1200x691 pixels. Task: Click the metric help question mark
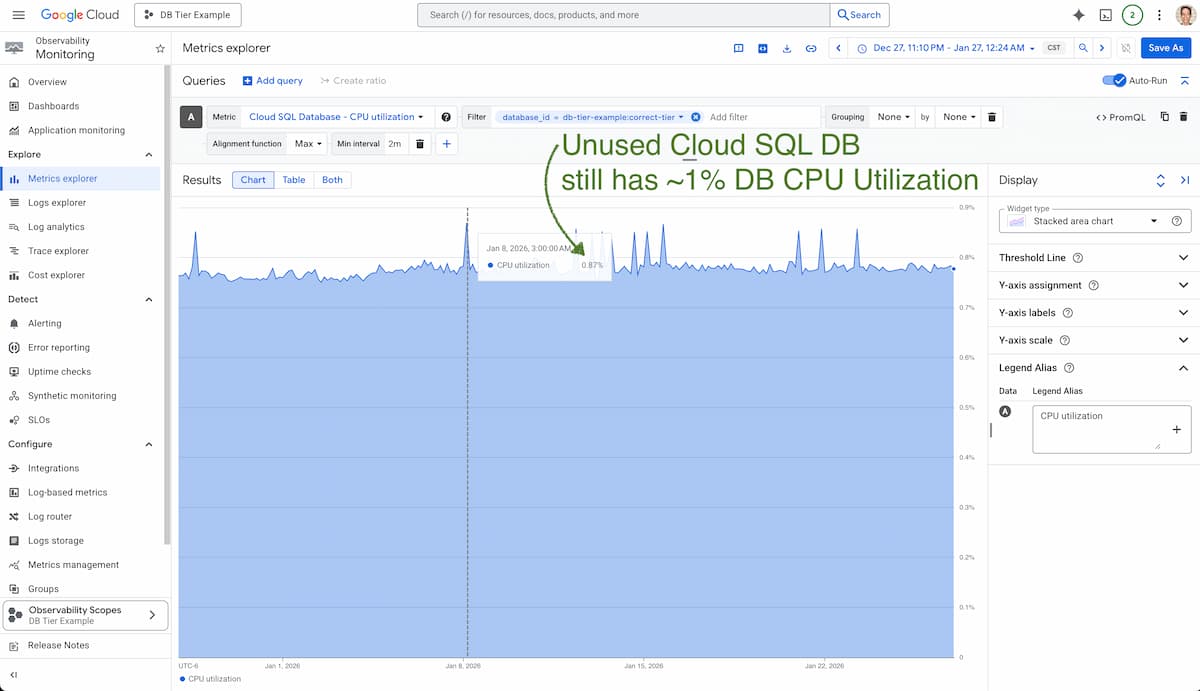(446, 117)
